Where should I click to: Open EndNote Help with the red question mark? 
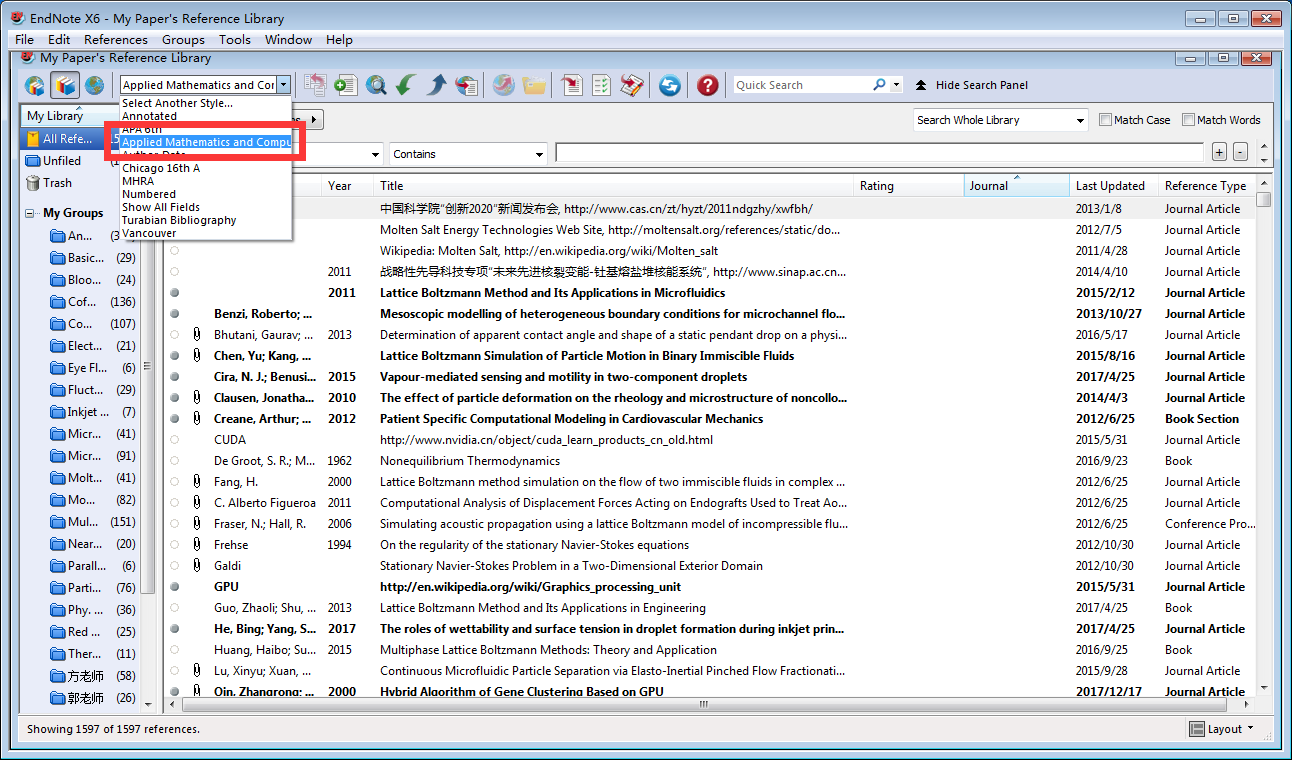pos(708,85)
